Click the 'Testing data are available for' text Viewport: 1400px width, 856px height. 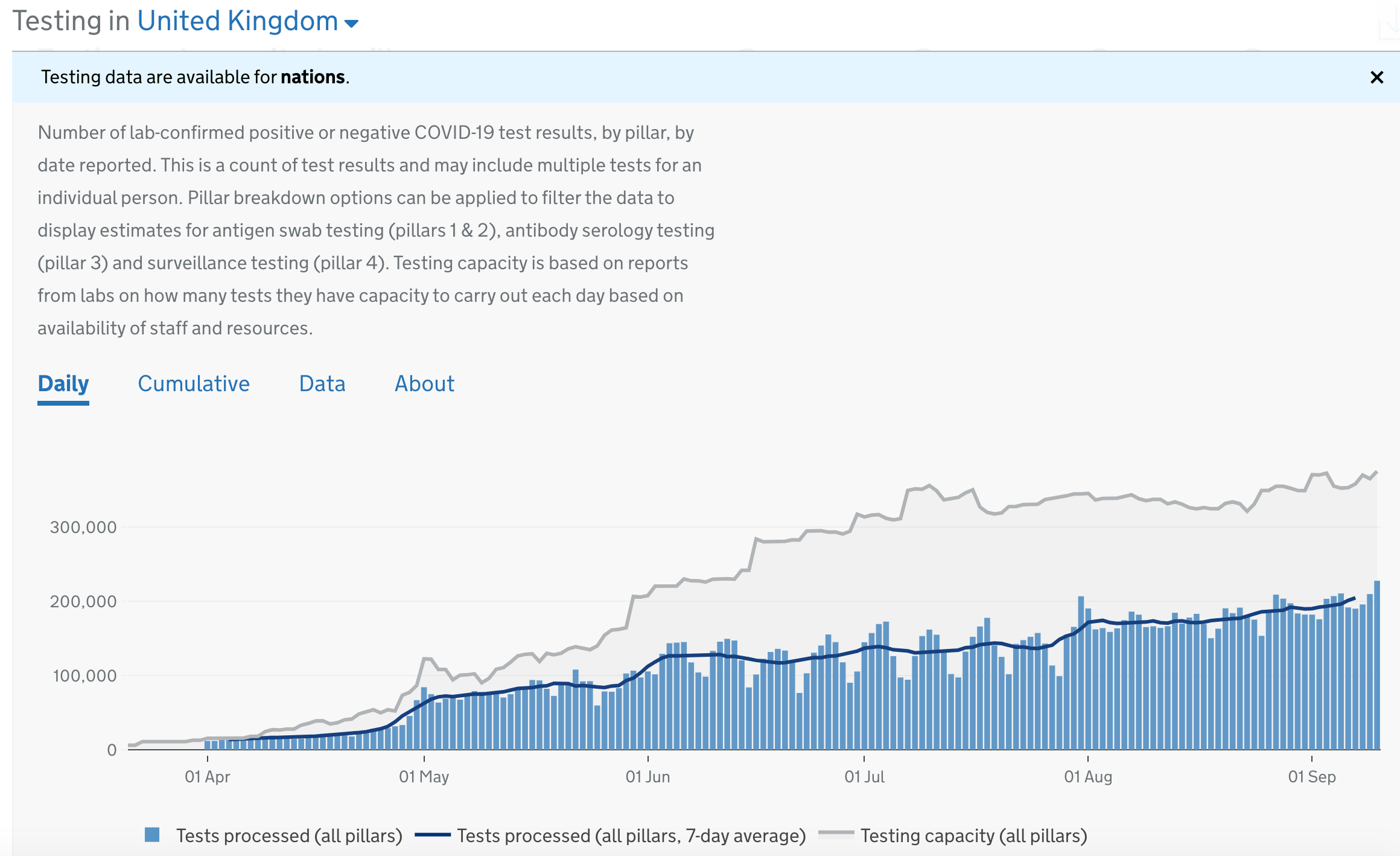coord(159,77)
